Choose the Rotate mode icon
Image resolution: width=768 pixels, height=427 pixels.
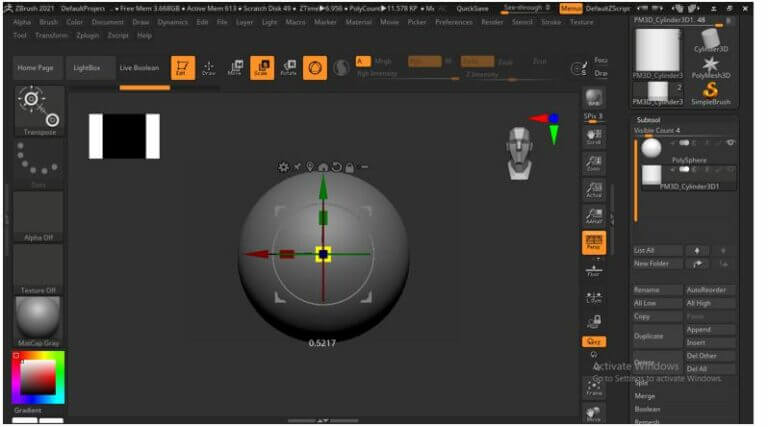pos(288,68)
